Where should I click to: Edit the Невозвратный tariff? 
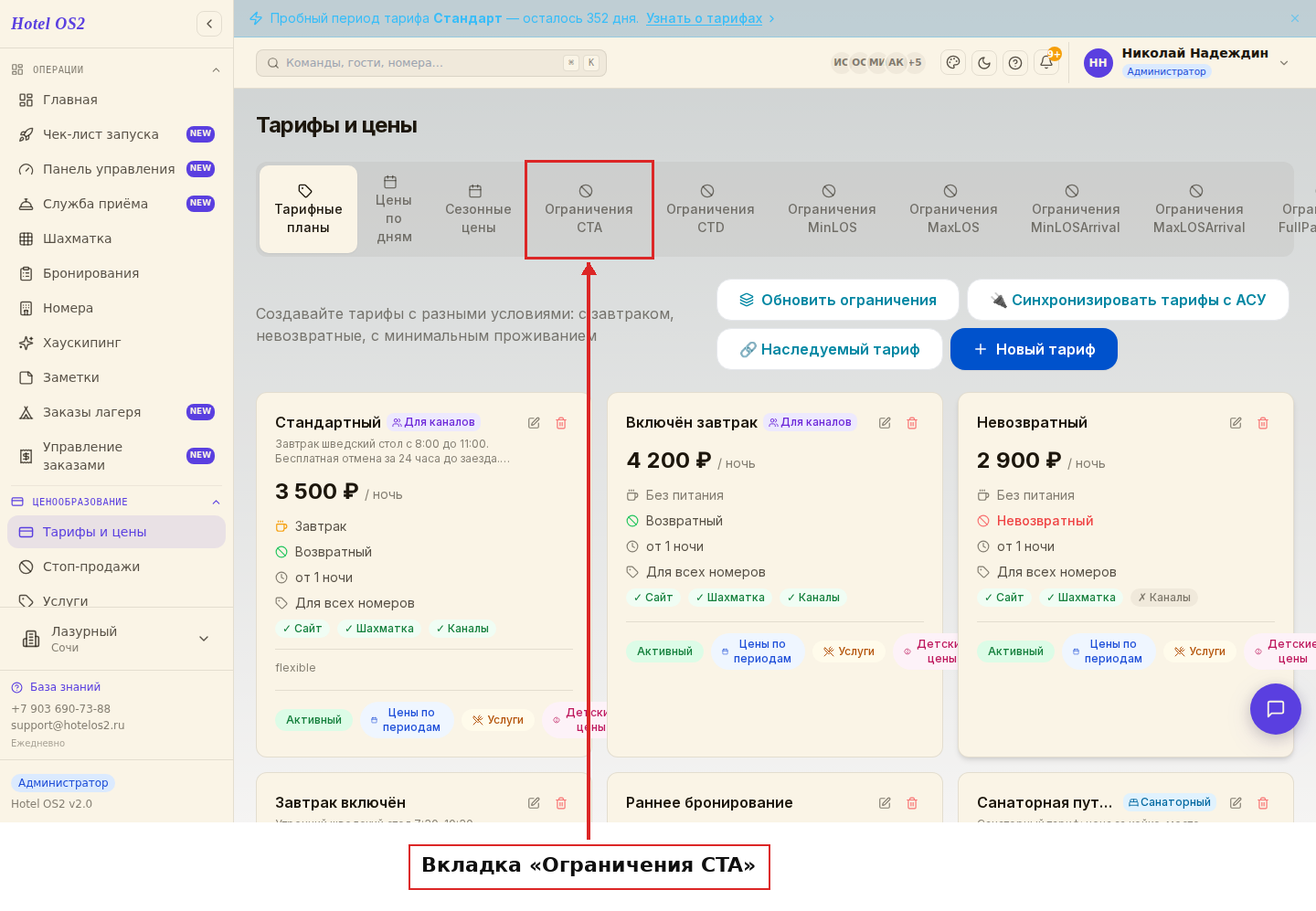pos(1236,423)
